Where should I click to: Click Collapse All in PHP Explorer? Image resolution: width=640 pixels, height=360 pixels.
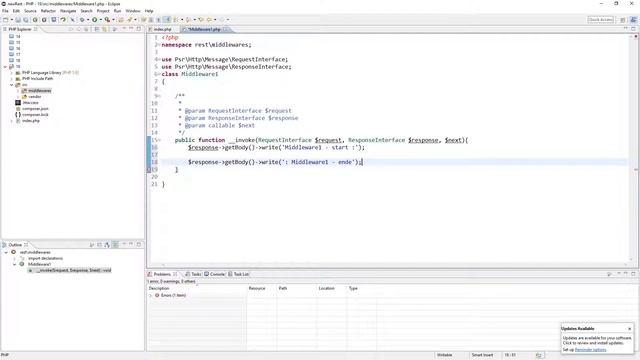pyautogui.click(x=97, y=29)
